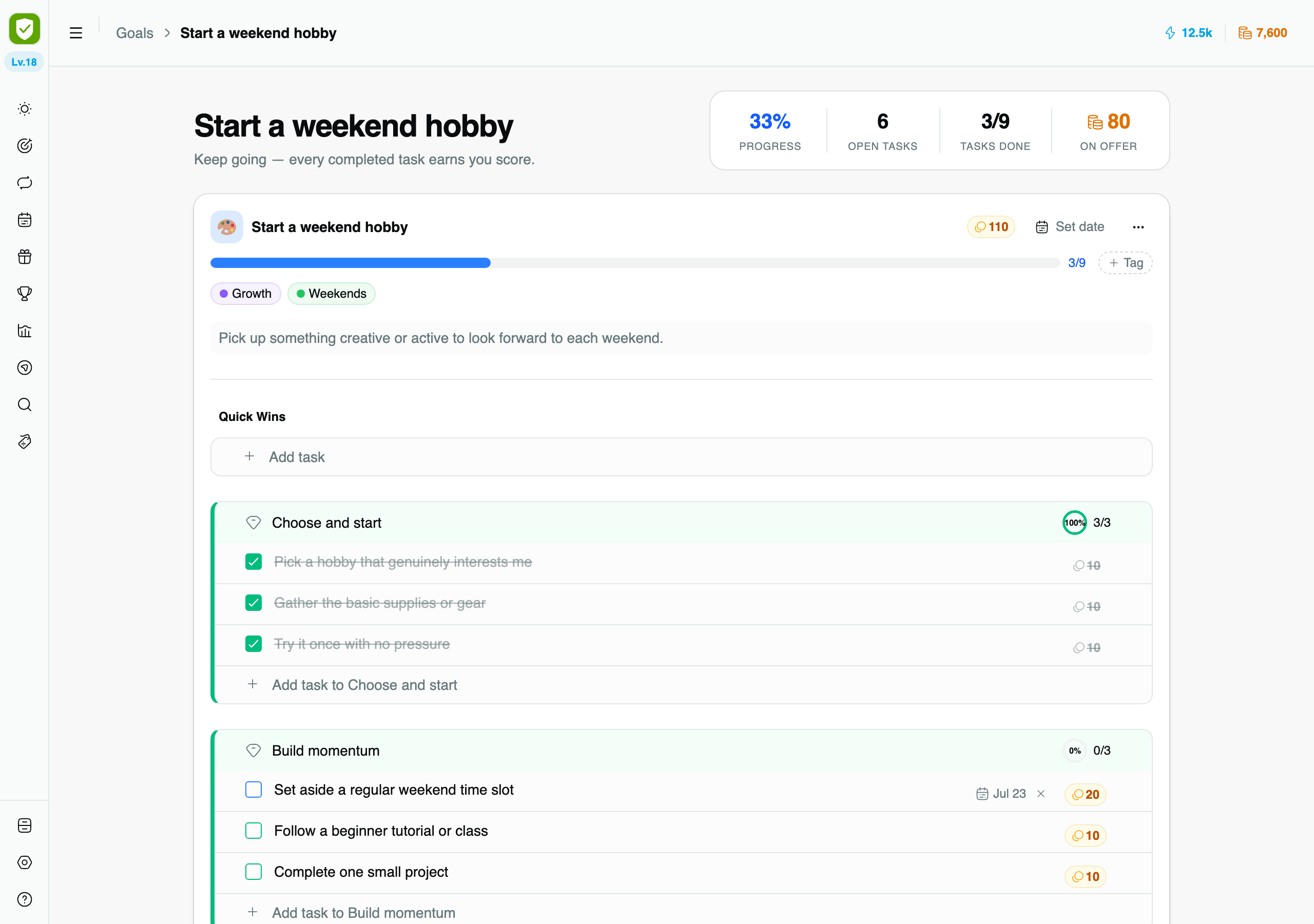Open the bar chart stats icon in sidebar

pos(25,331)
